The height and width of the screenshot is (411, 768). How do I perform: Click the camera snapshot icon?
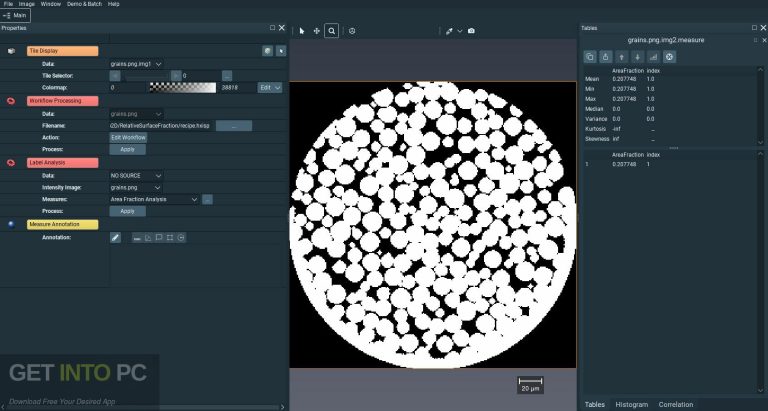point(471,31)
